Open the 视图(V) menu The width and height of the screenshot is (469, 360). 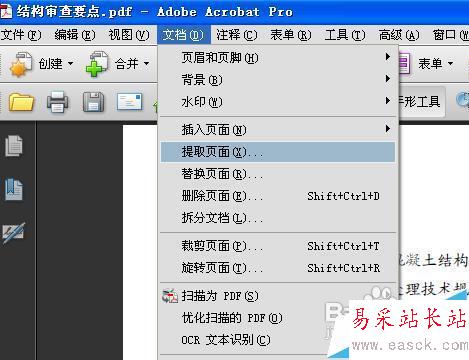click(x=129, y=35)
